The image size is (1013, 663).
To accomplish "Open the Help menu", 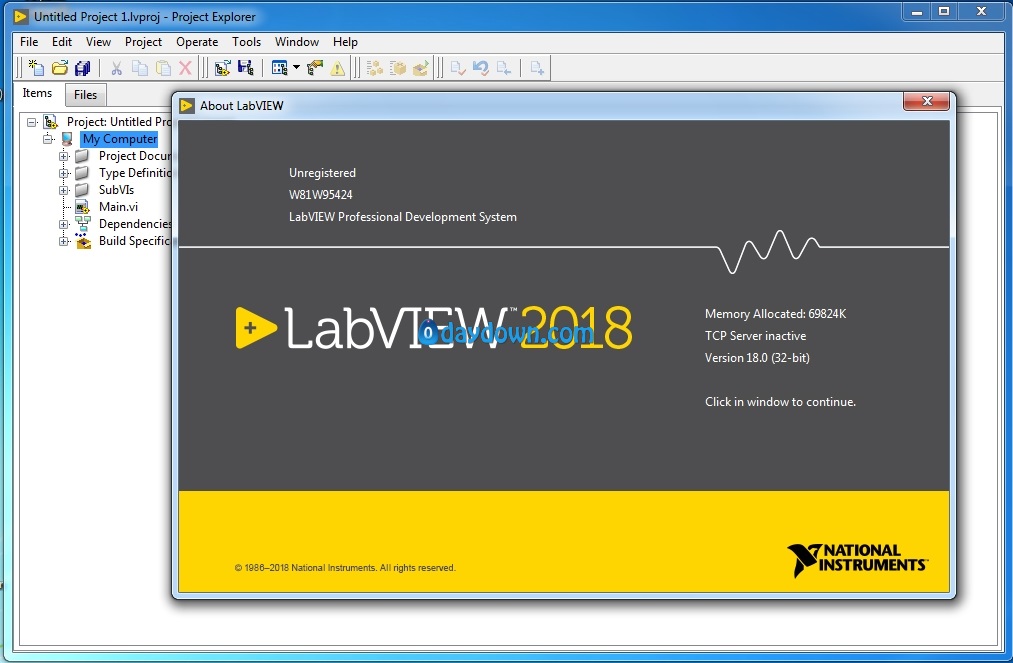I will coord(346,42).
